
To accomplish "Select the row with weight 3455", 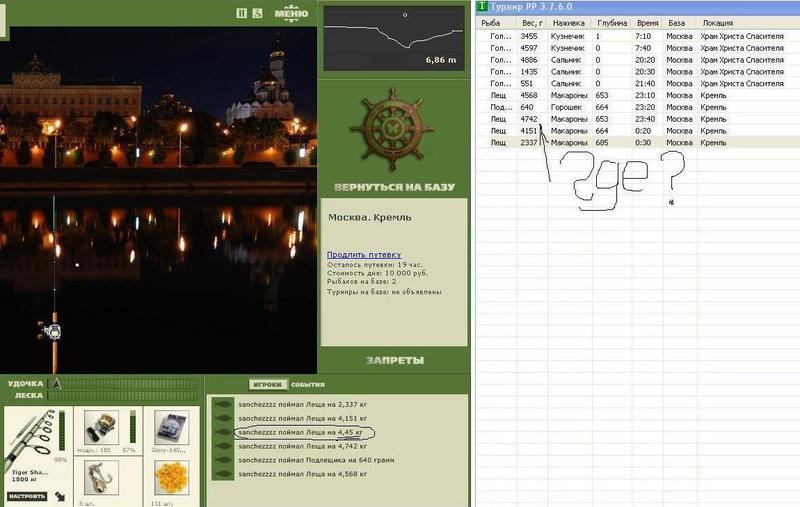I will (638, 36).
